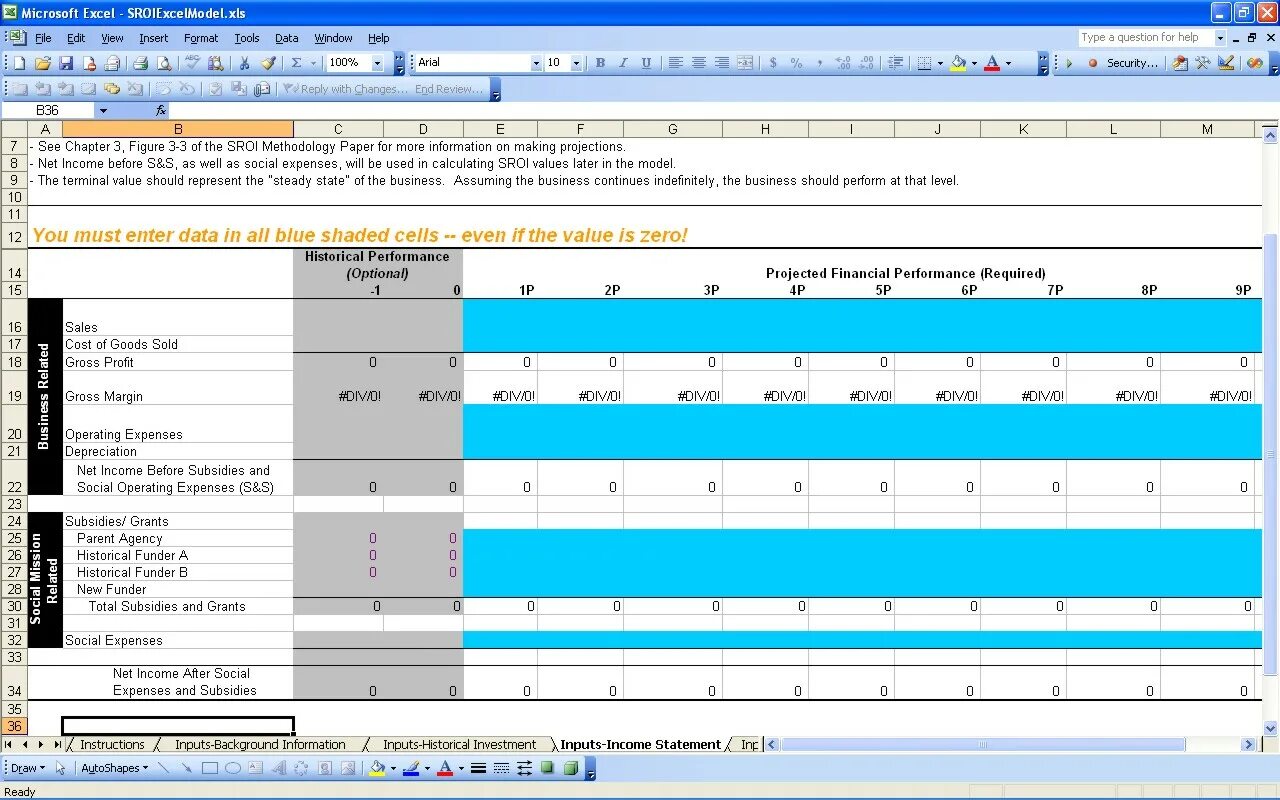Save the workbook with the floppy icon
The width and height of the screenshot is (1280, 800).
click(x=66, y=63)
